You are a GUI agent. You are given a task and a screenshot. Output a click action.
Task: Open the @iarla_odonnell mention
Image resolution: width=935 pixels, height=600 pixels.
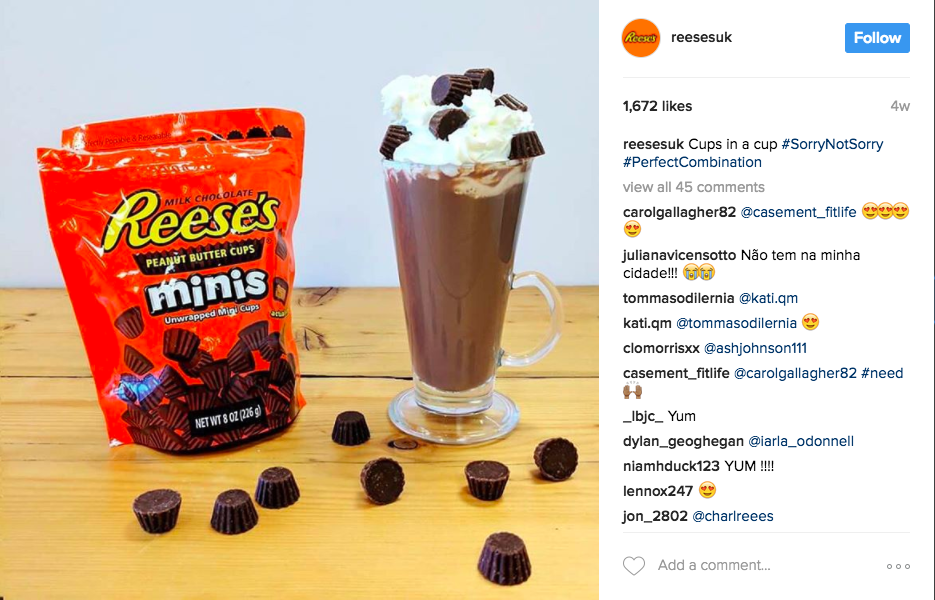click(x=801, y=441)
